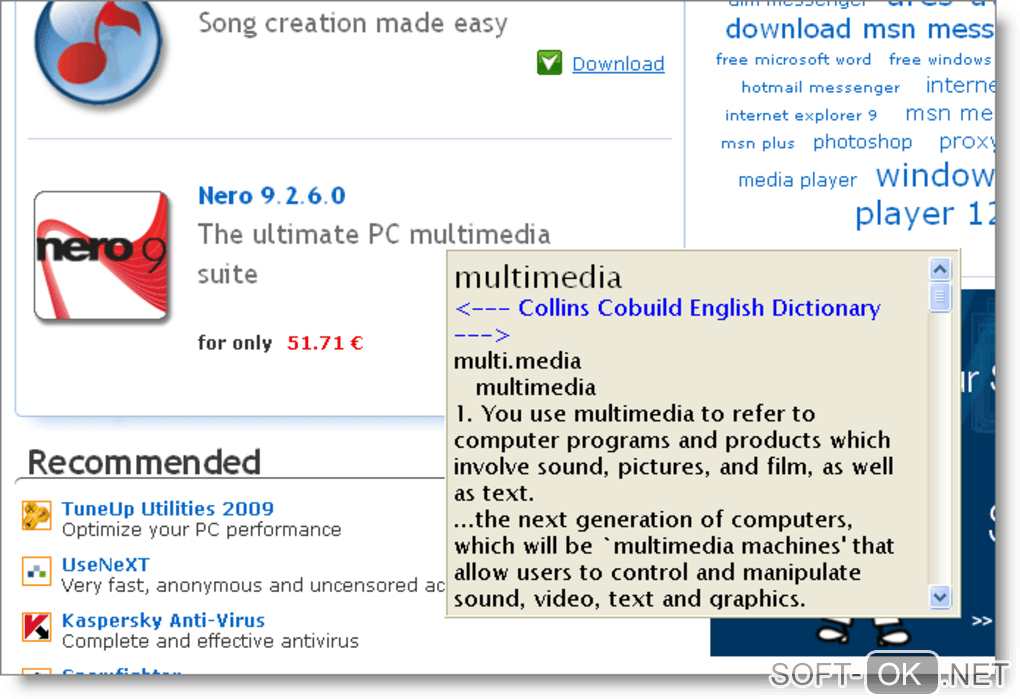Viewport: 1020px width, 699px height.
Task: Click the 'photoshop' tag
Action: tap(863, 142)
